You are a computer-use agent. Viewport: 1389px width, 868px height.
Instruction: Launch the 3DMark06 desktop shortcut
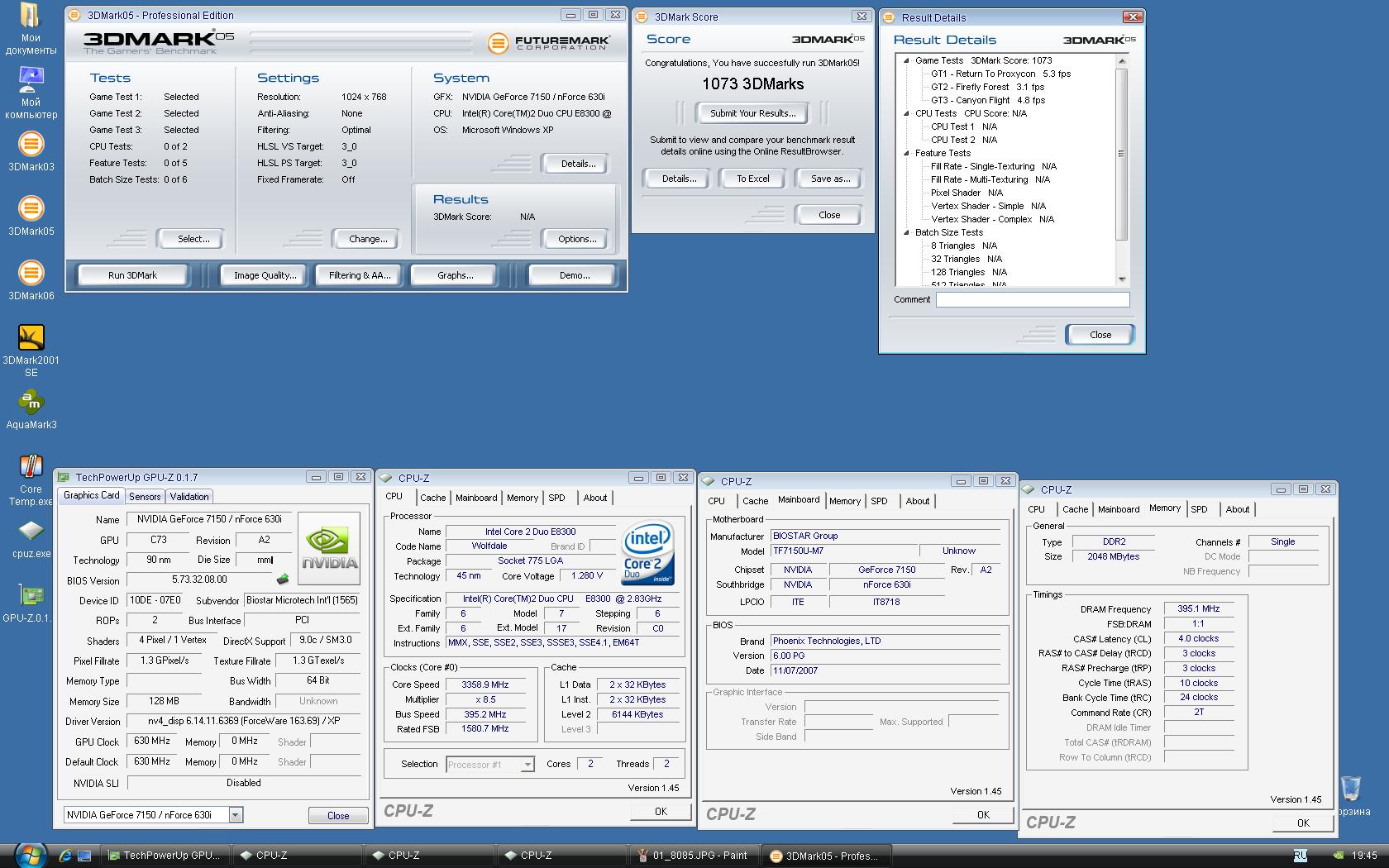(x=31, y=280)
